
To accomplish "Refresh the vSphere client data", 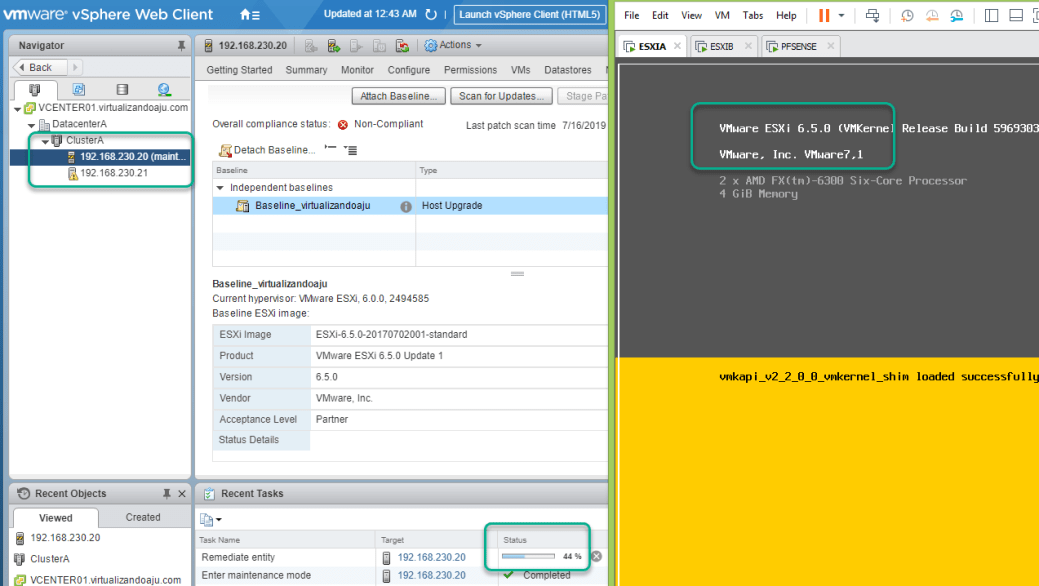I will (431, 15).
